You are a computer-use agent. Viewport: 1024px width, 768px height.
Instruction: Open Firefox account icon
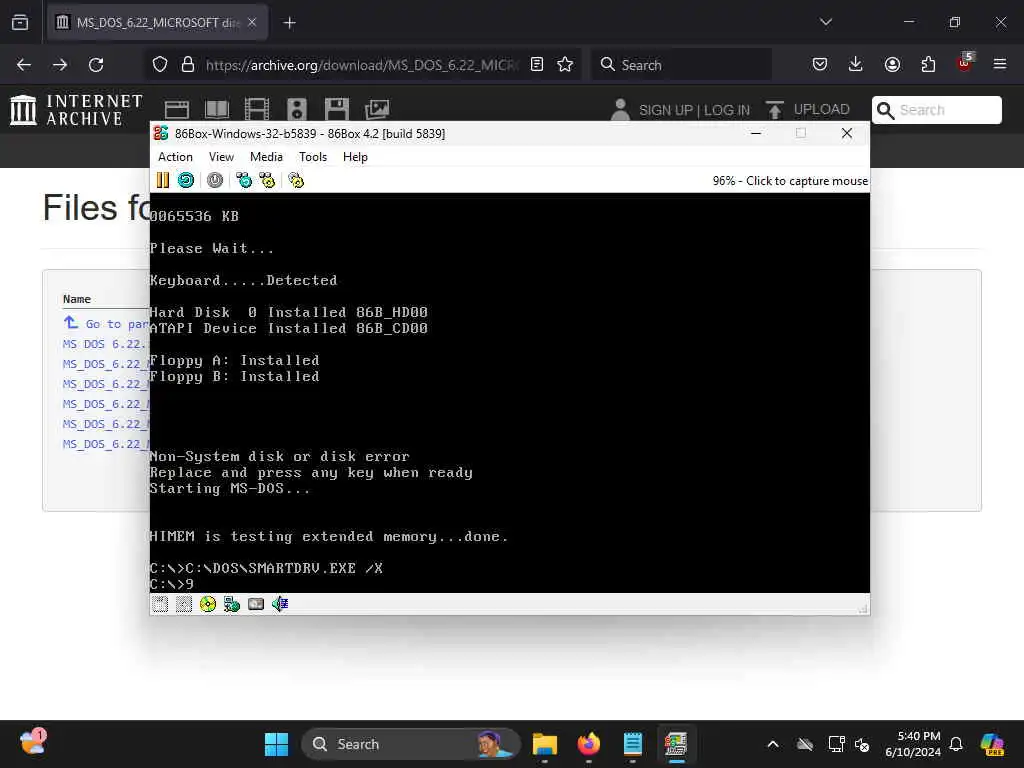pos(892,64)
